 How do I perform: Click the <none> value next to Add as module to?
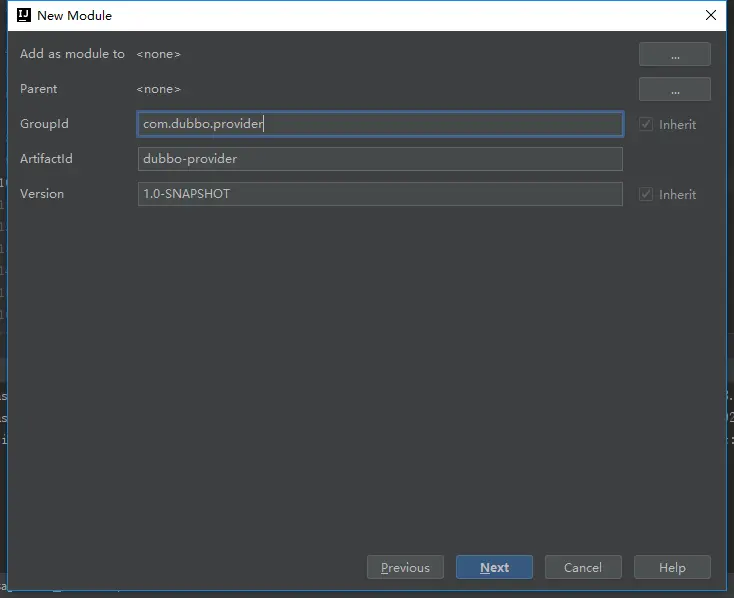159,54
